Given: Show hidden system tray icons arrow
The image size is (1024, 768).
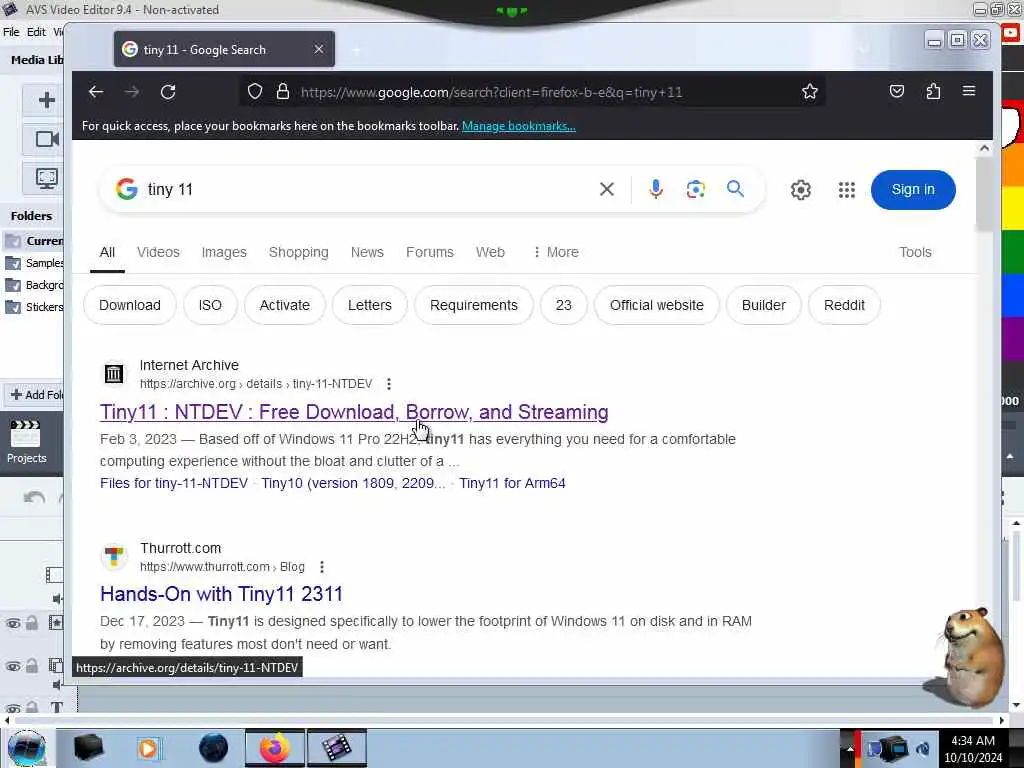Looking at the screenshot, I should 850,748.
